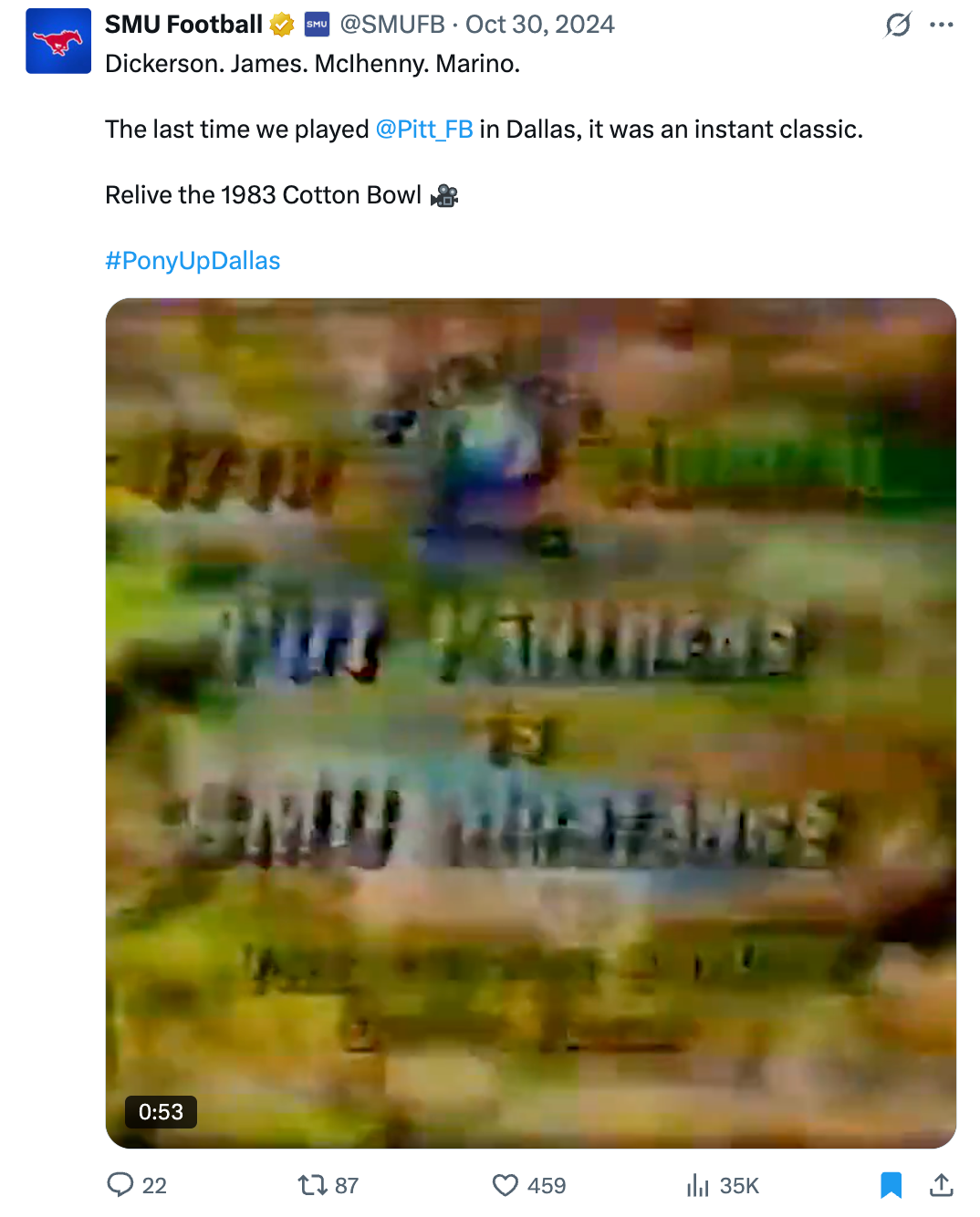This screenshot has height=1217, width=980.
Task: Click the reply speech bubble icon
Action: click(120, 1185)
